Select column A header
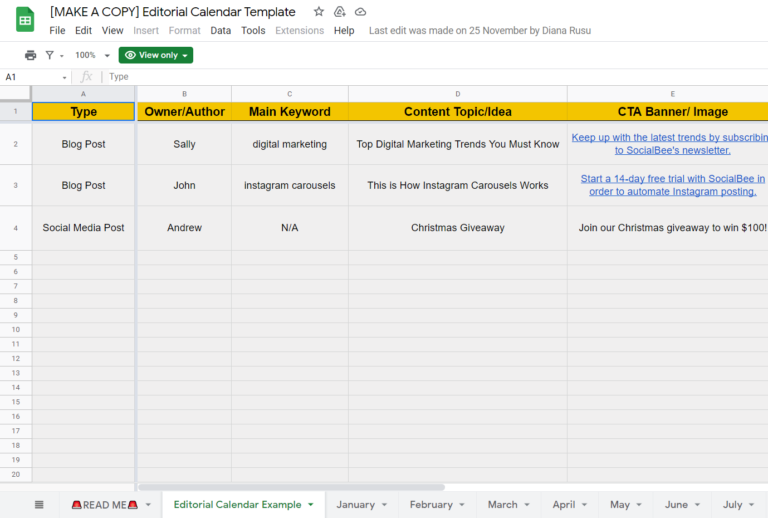The width and height of the screenshot is (768, 518). [x=83, y=94]
